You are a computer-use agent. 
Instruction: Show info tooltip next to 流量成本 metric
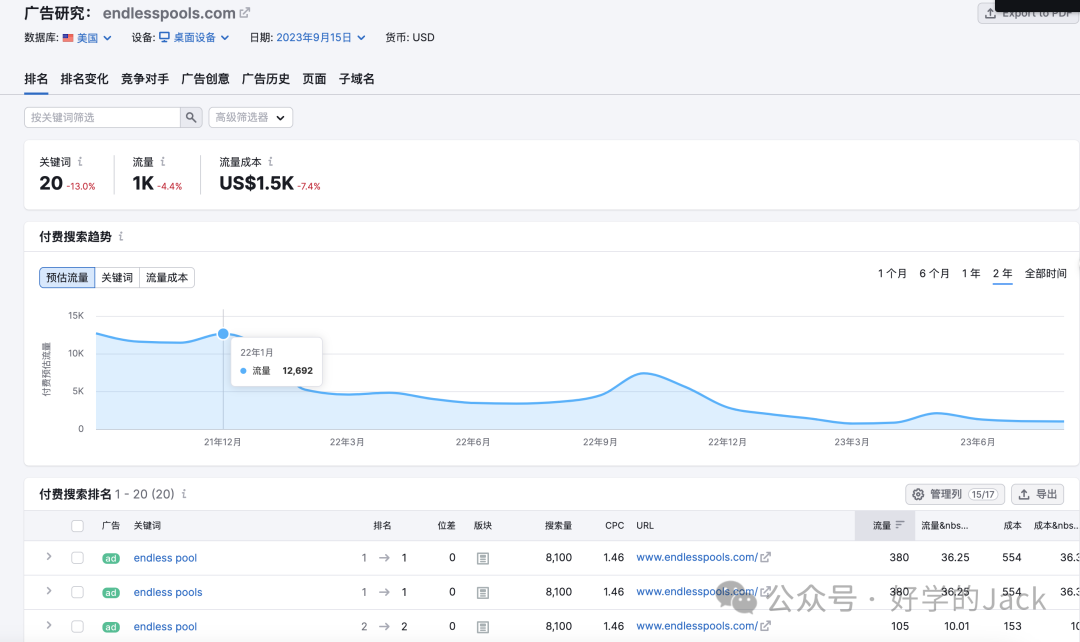point(271,162)
